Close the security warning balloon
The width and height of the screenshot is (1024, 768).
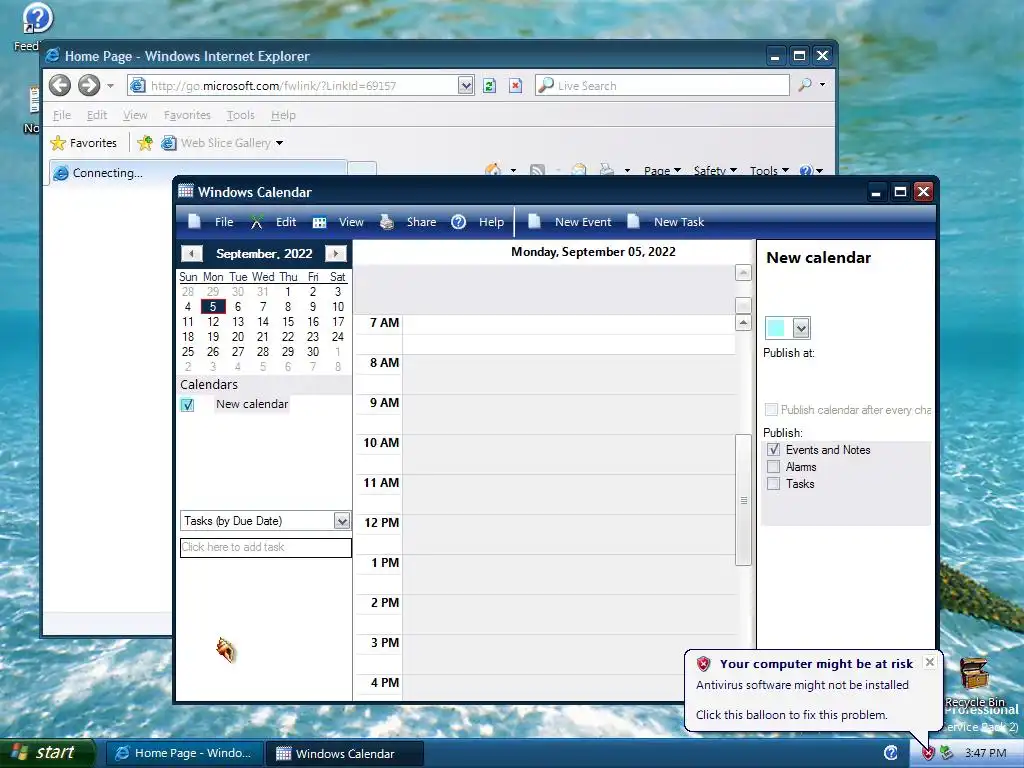pos(930,662)
